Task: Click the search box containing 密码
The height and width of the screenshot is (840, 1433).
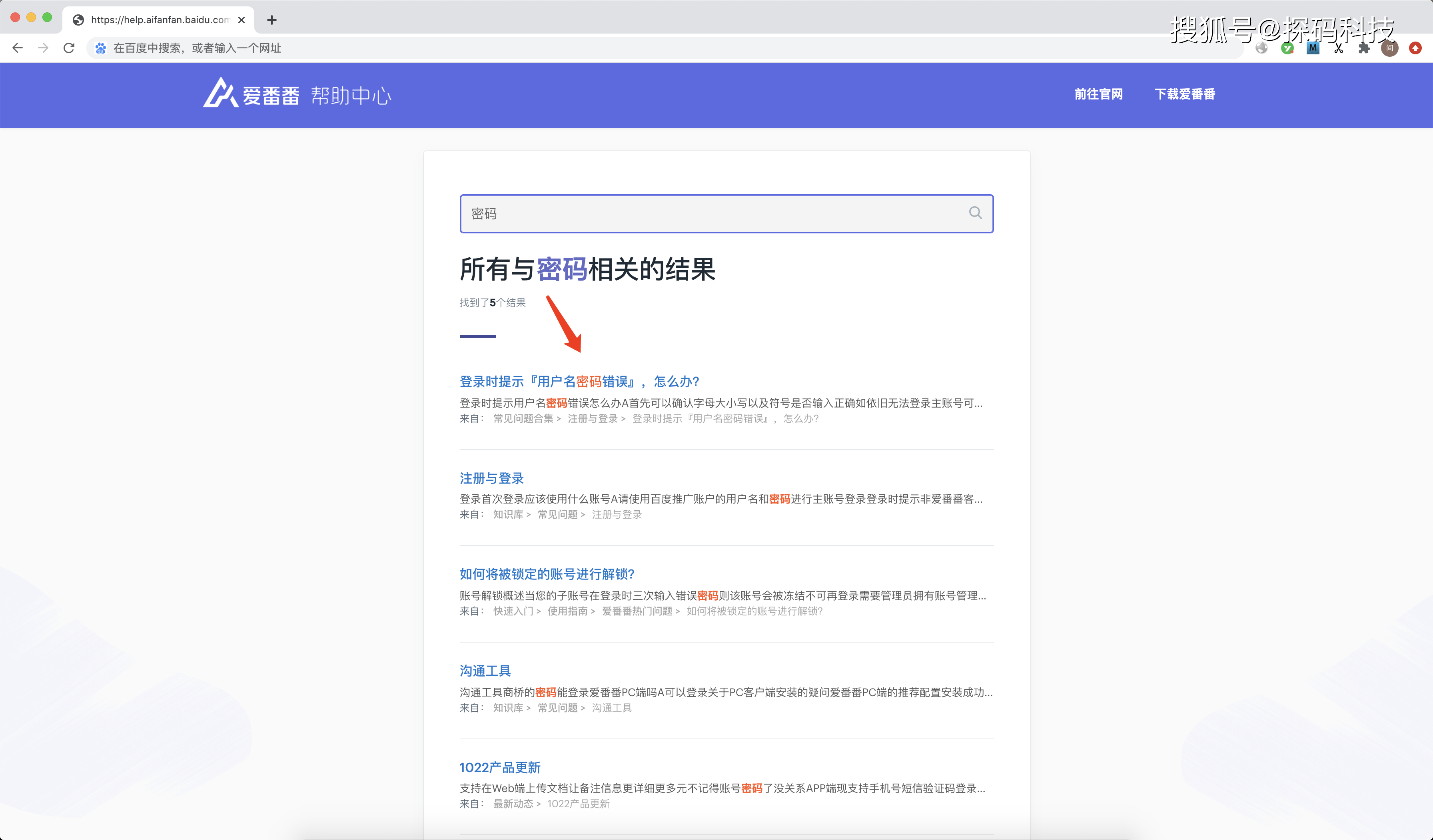Action: click(x=726, y=214)
